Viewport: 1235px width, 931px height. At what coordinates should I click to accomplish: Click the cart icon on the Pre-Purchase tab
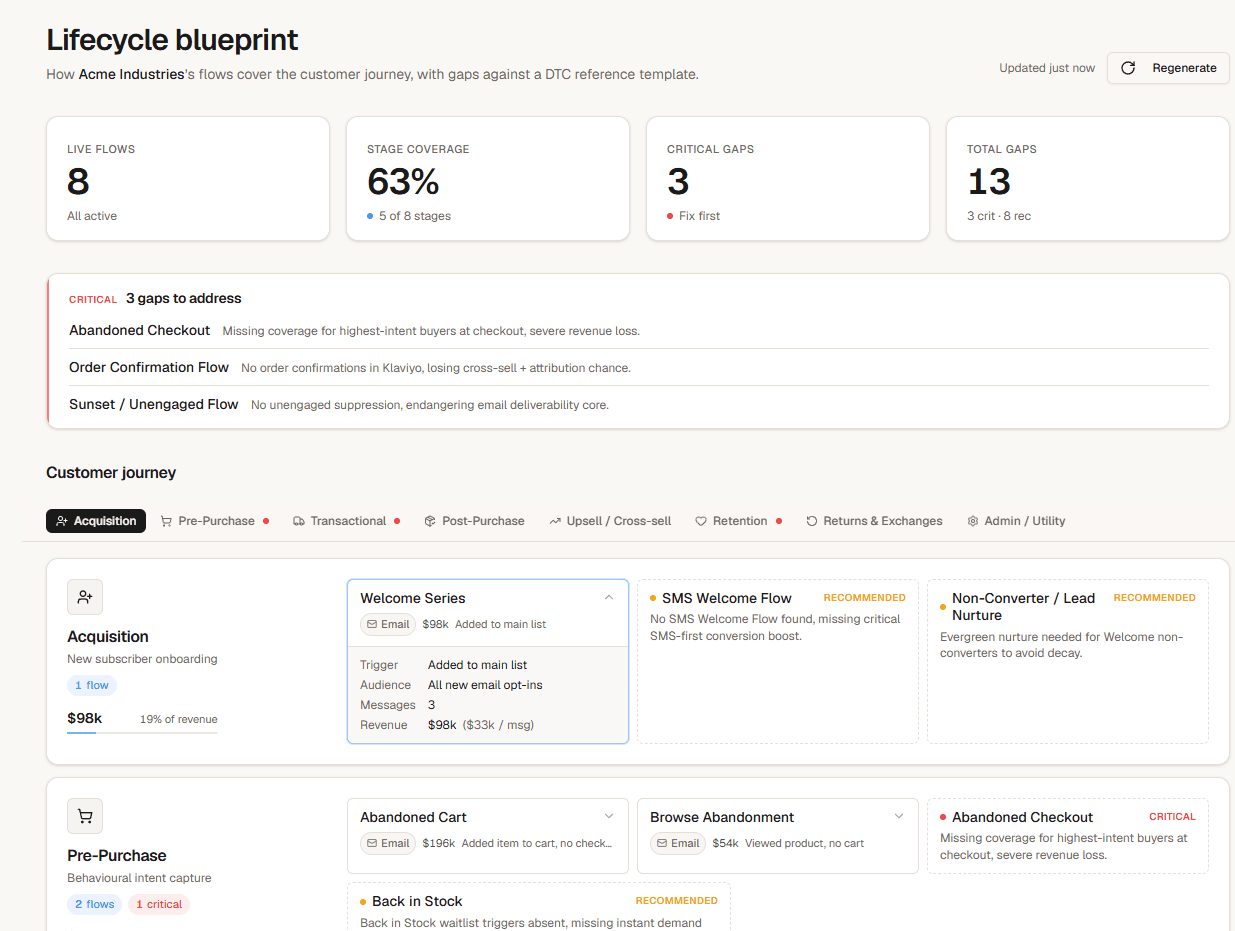166,521
